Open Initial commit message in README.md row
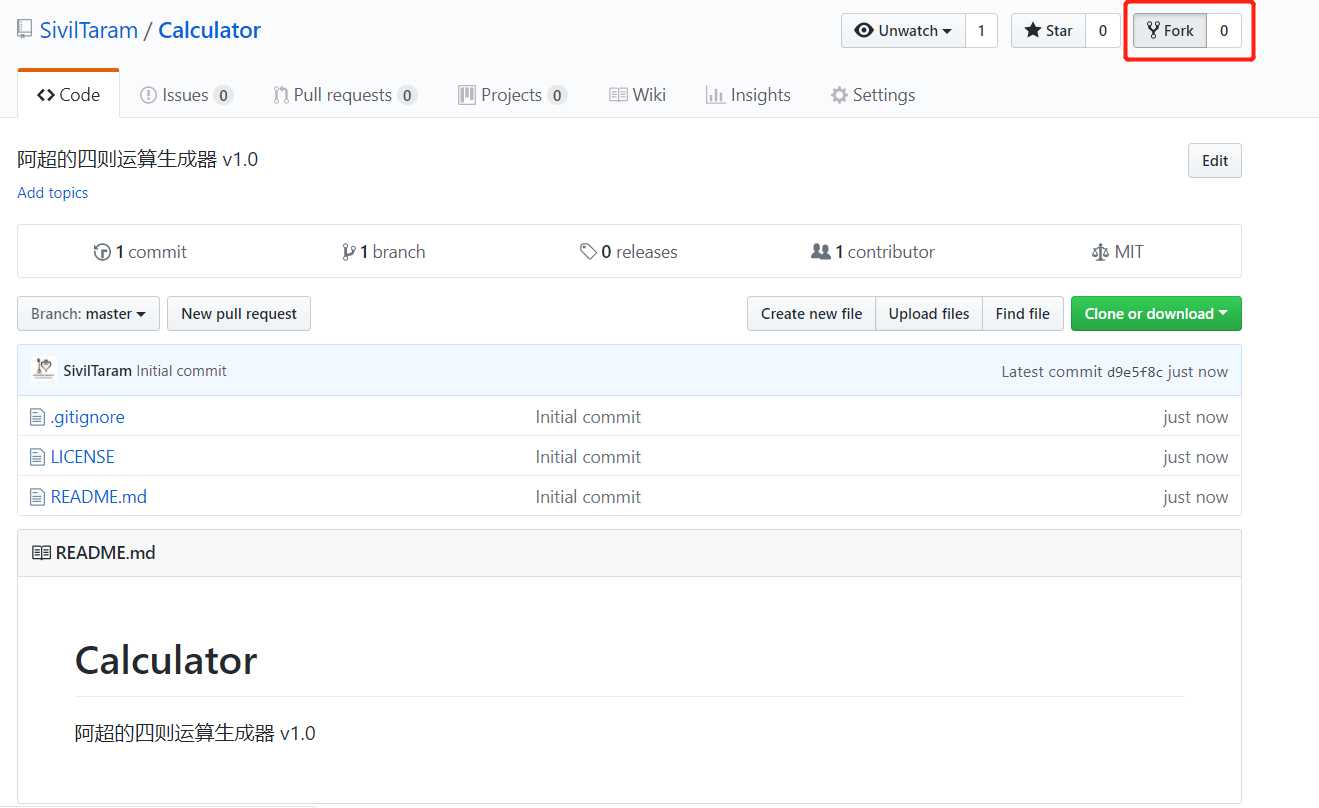Viewport: 1319px width, 808px height. coord(588,497)
